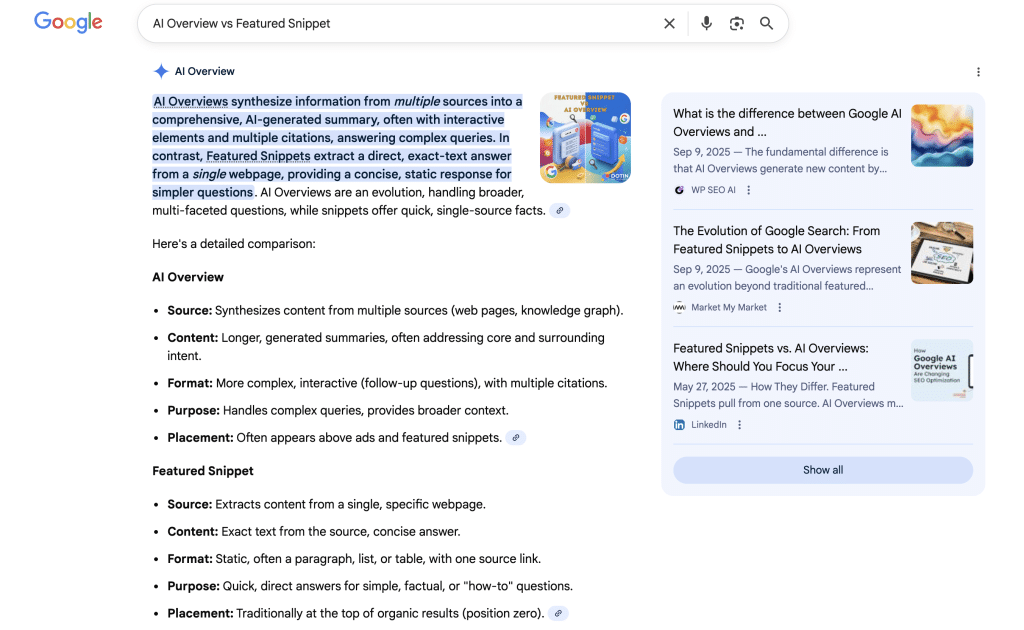Click the LinkedIn favicon
The height and width of the screenshot is (630, 1024).
tap(679, 425)
